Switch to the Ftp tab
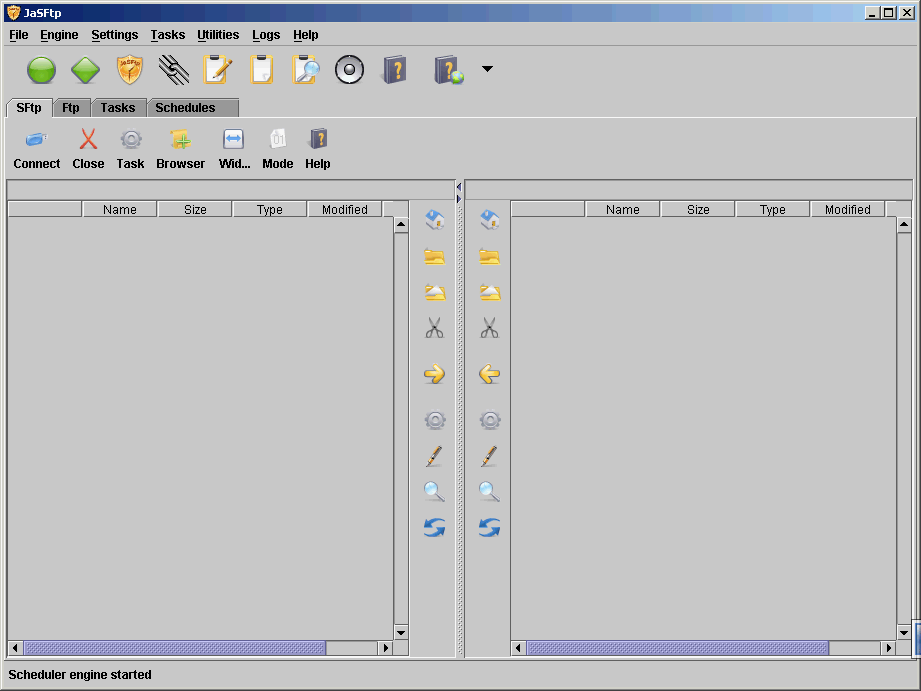The height and width of the screenshot is (691, 921). (x=71, y=108)
